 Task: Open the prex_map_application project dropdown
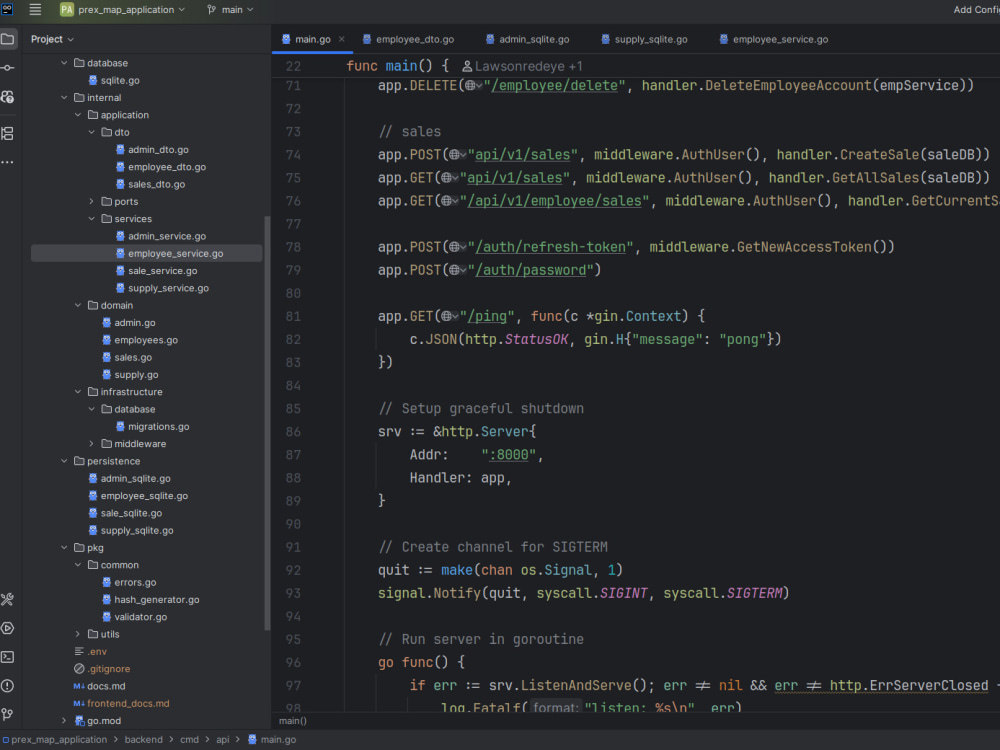[131, 10]
